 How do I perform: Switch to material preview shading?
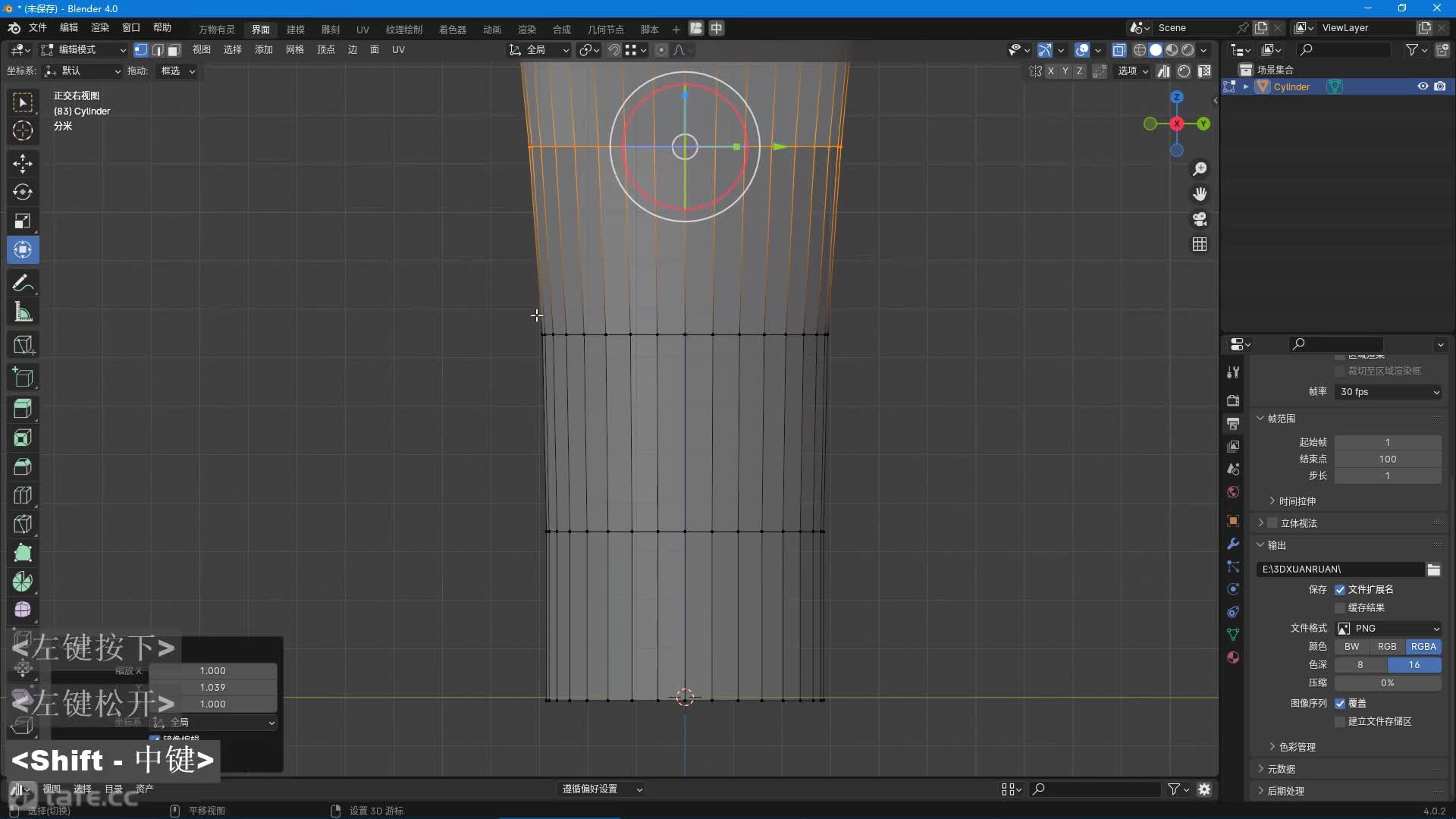[x=1172, y=50]
